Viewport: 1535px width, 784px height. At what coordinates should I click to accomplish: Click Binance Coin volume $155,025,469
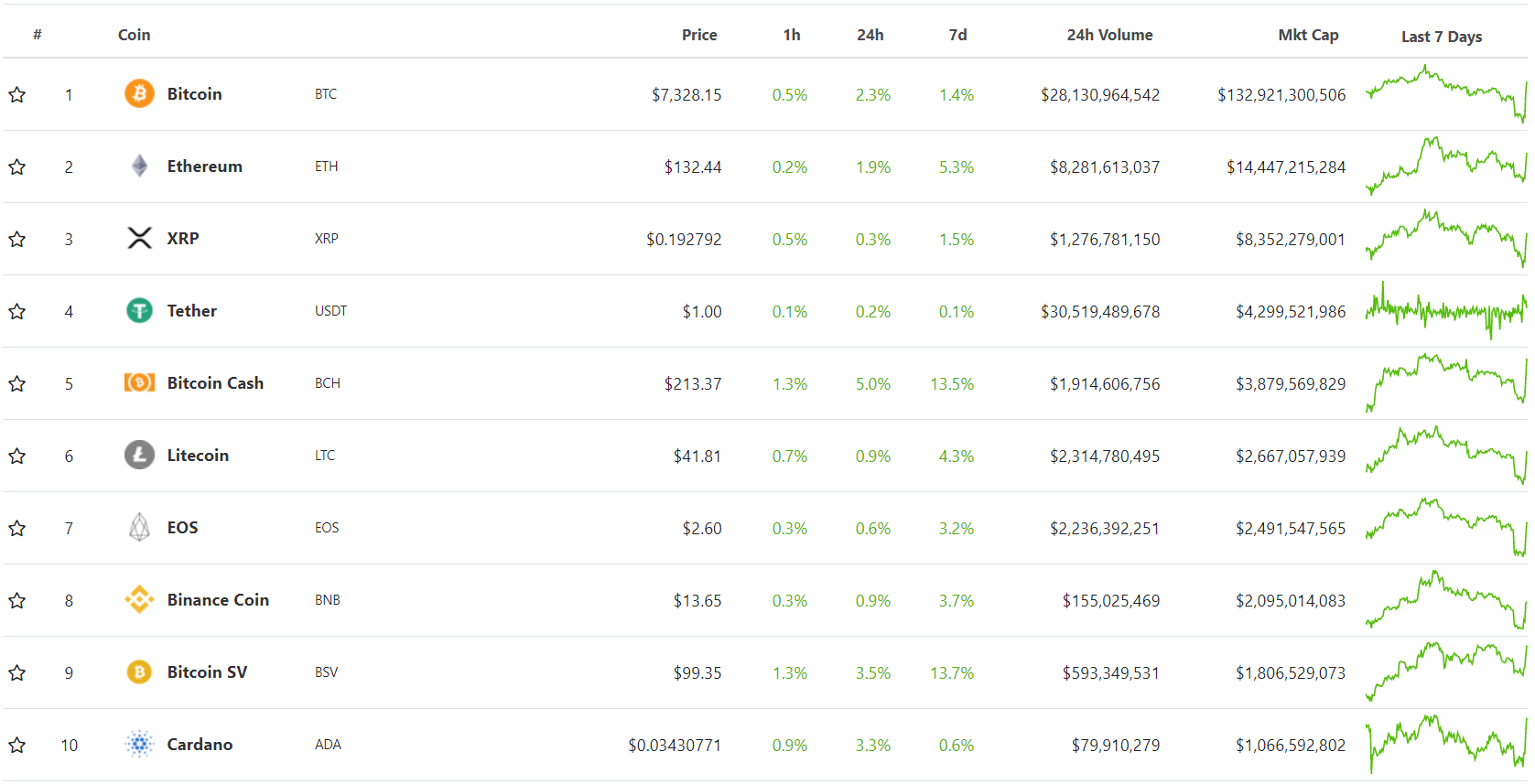(x=1111, y=601)
